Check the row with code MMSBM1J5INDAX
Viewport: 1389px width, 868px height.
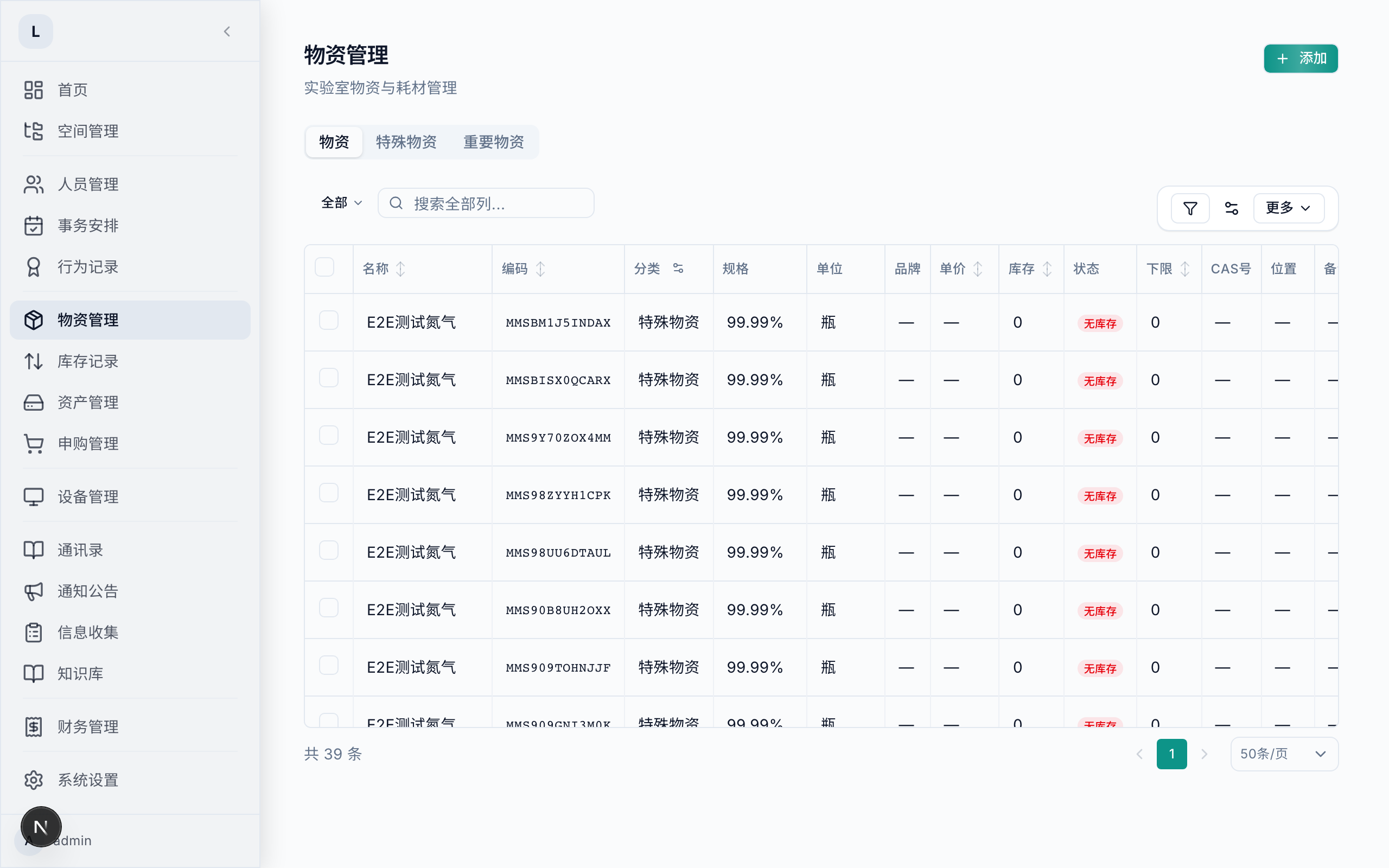pyautogui.click(x=329, y=320)
